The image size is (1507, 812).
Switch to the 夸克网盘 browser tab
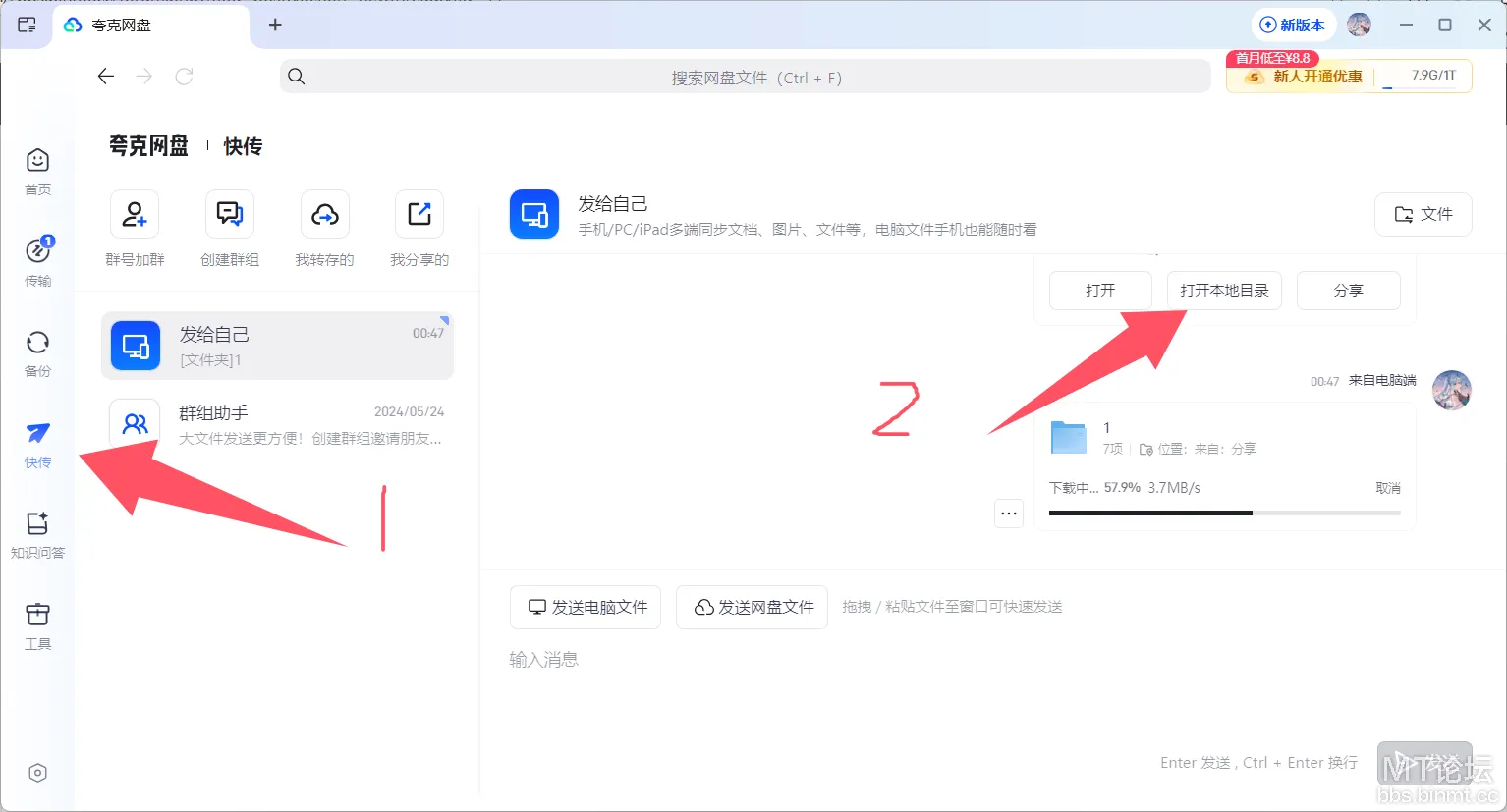[x=128, y=25]
